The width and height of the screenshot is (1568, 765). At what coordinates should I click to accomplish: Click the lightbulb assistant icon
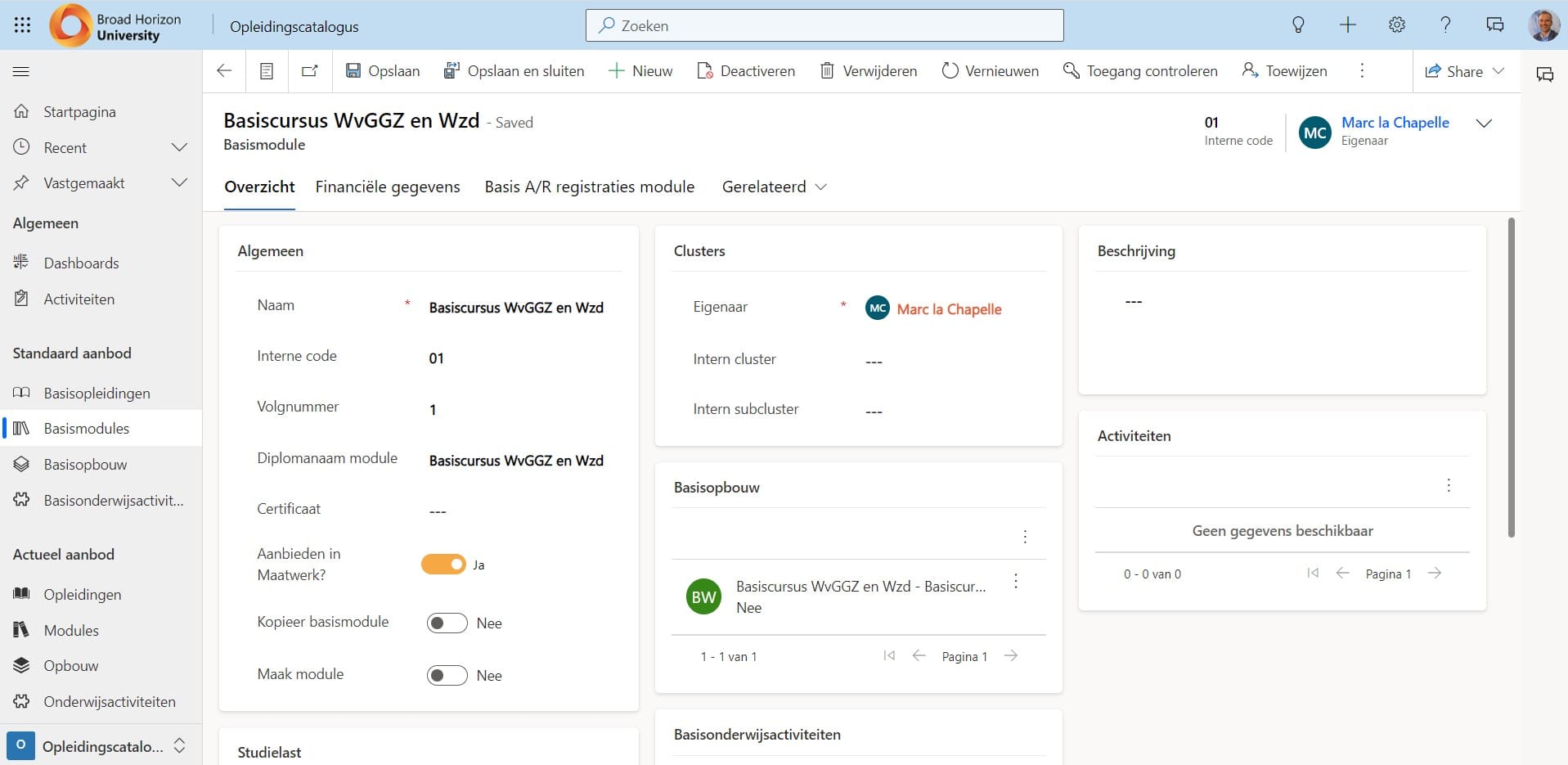1298,25
